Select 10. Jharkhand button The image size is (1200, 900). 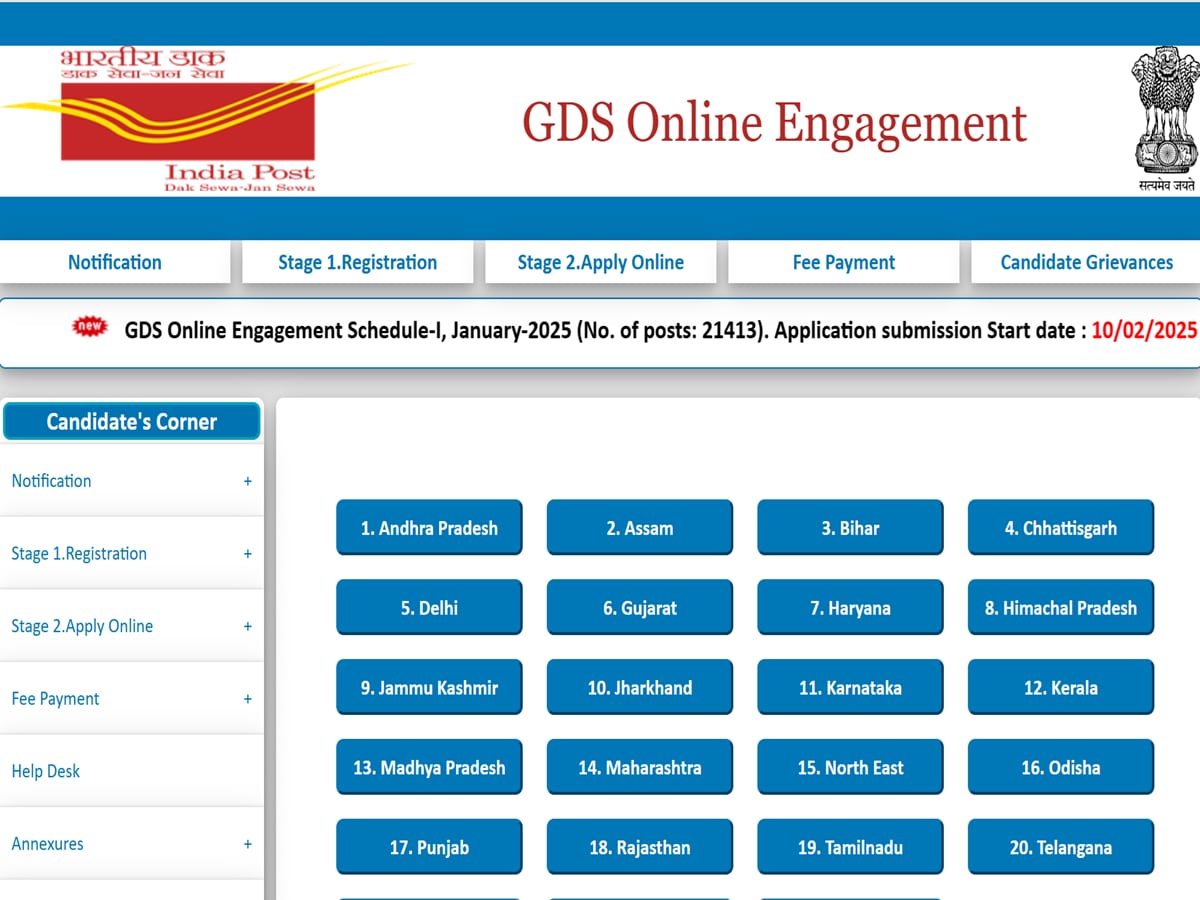pos(640,687)
